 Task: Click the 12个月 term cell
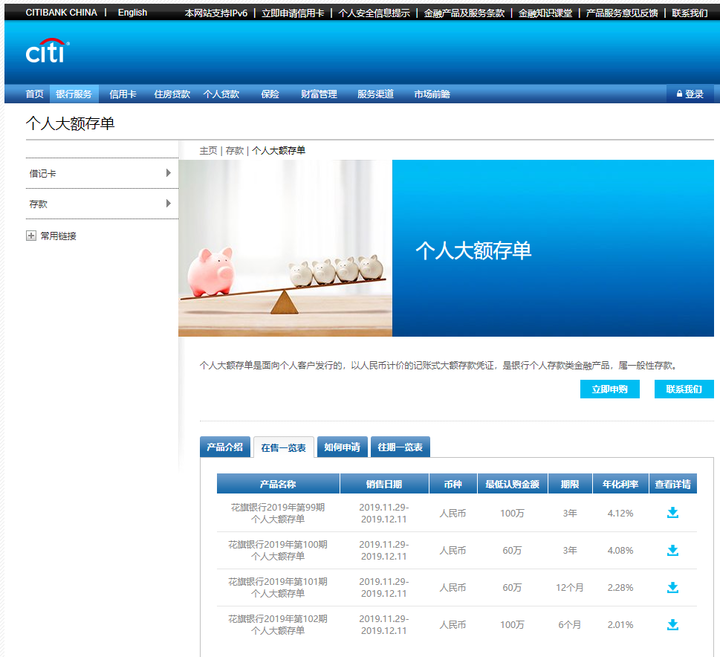(x=570, y=587)
